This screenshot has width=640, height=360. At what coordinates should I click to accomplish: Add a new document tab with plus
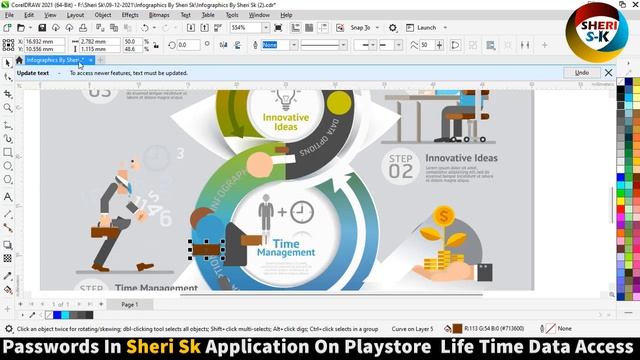click(100, 60)
